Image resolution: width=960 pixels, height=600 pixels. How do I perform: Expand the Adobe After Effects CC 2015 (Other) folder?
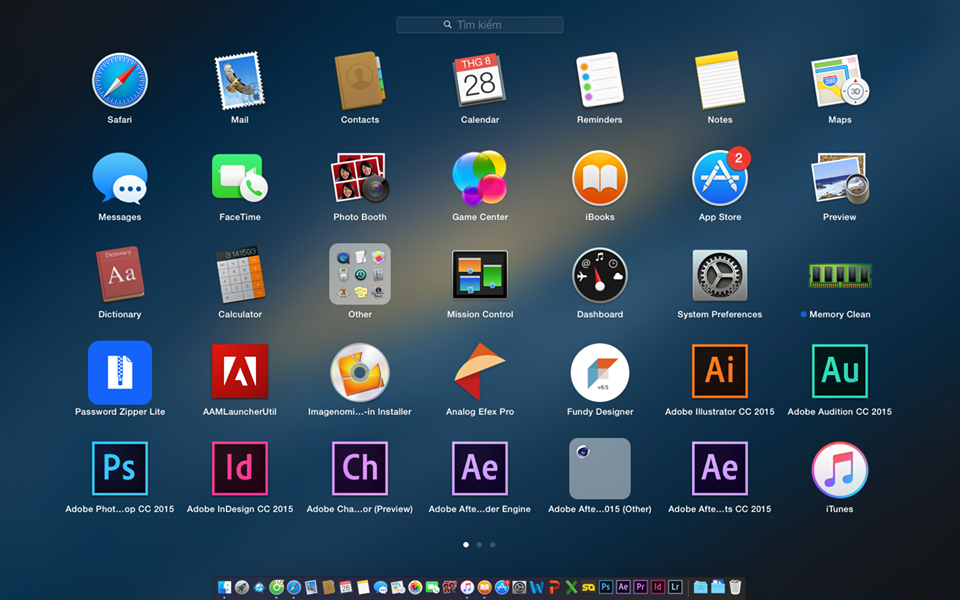600,468
